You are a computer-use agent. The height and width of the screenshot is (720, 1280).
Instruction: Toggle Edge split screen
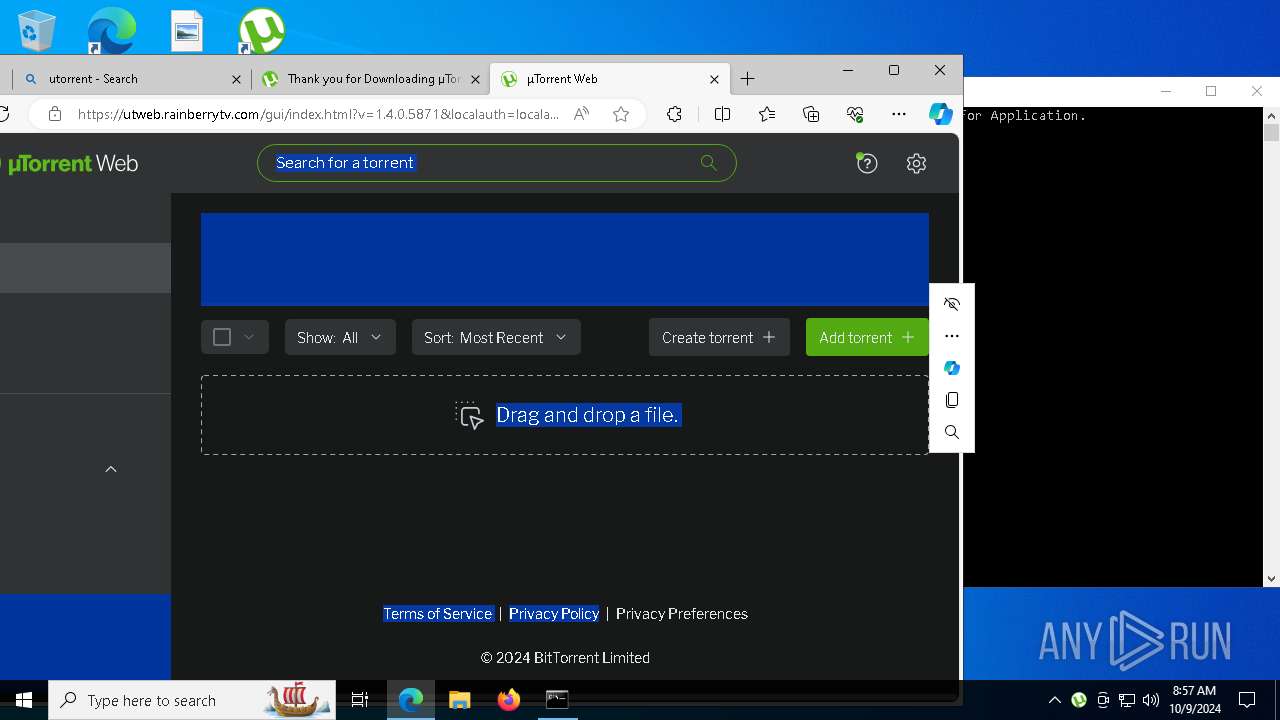(723, 114)
